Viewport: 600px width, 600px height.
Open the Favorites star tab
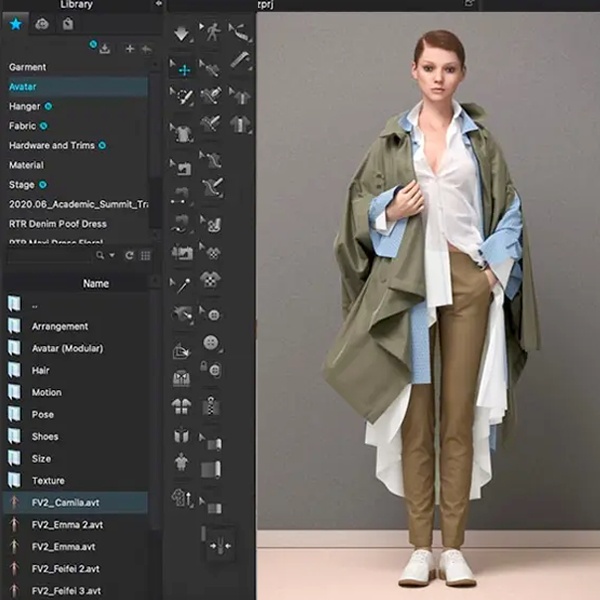pyautogui.click(x=16, y=24)
